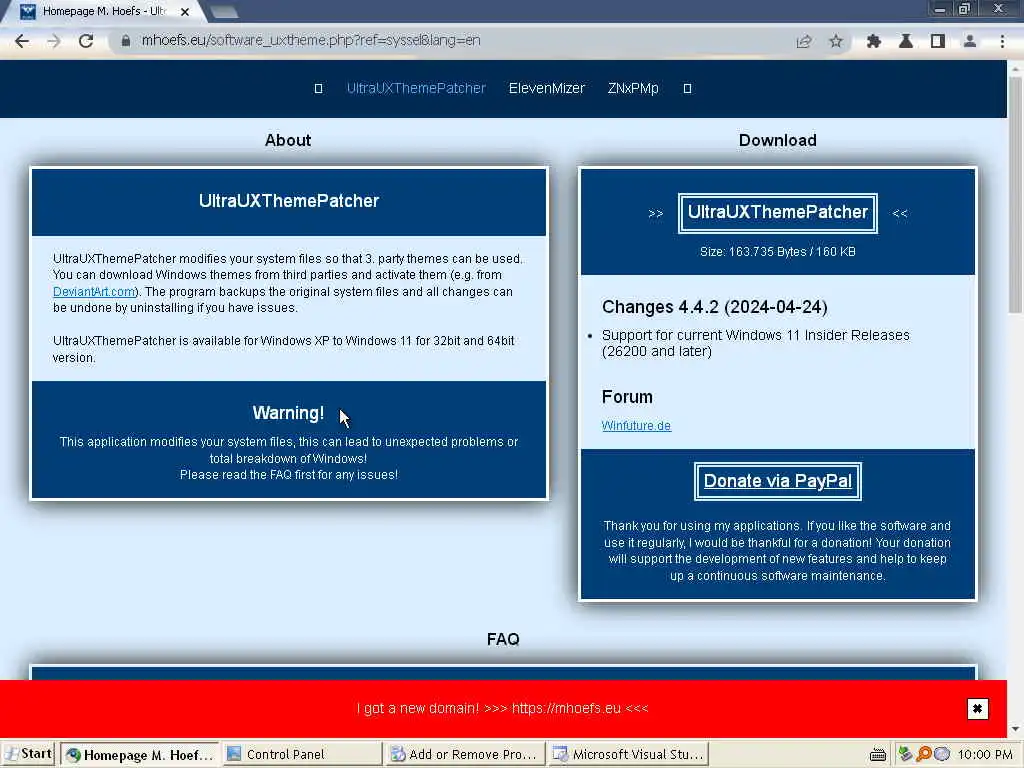Open the UltraUXThemePatcher nav item

pos(416,88)
